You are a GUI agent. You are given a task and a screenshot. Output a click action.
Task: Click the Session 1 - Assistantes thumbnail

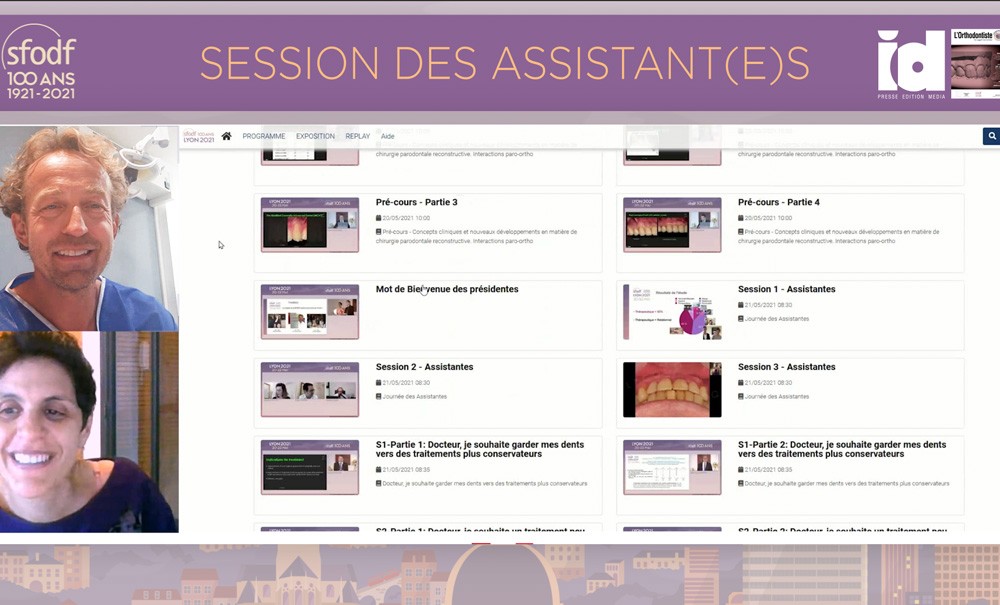pyautogui.click(x=672, y=312)
